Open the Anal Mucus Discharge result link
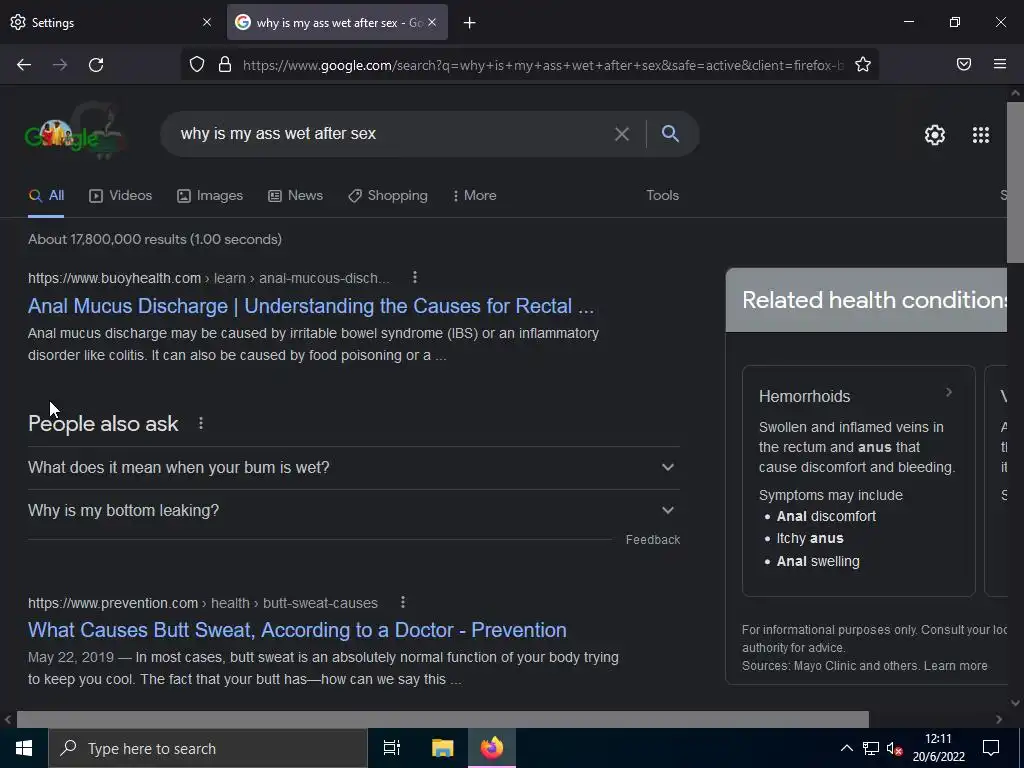 coord(311,306)
